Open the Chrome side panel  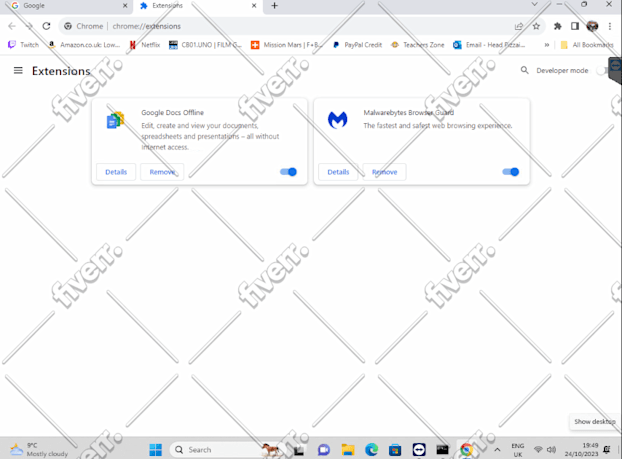(x=574, y=26)
